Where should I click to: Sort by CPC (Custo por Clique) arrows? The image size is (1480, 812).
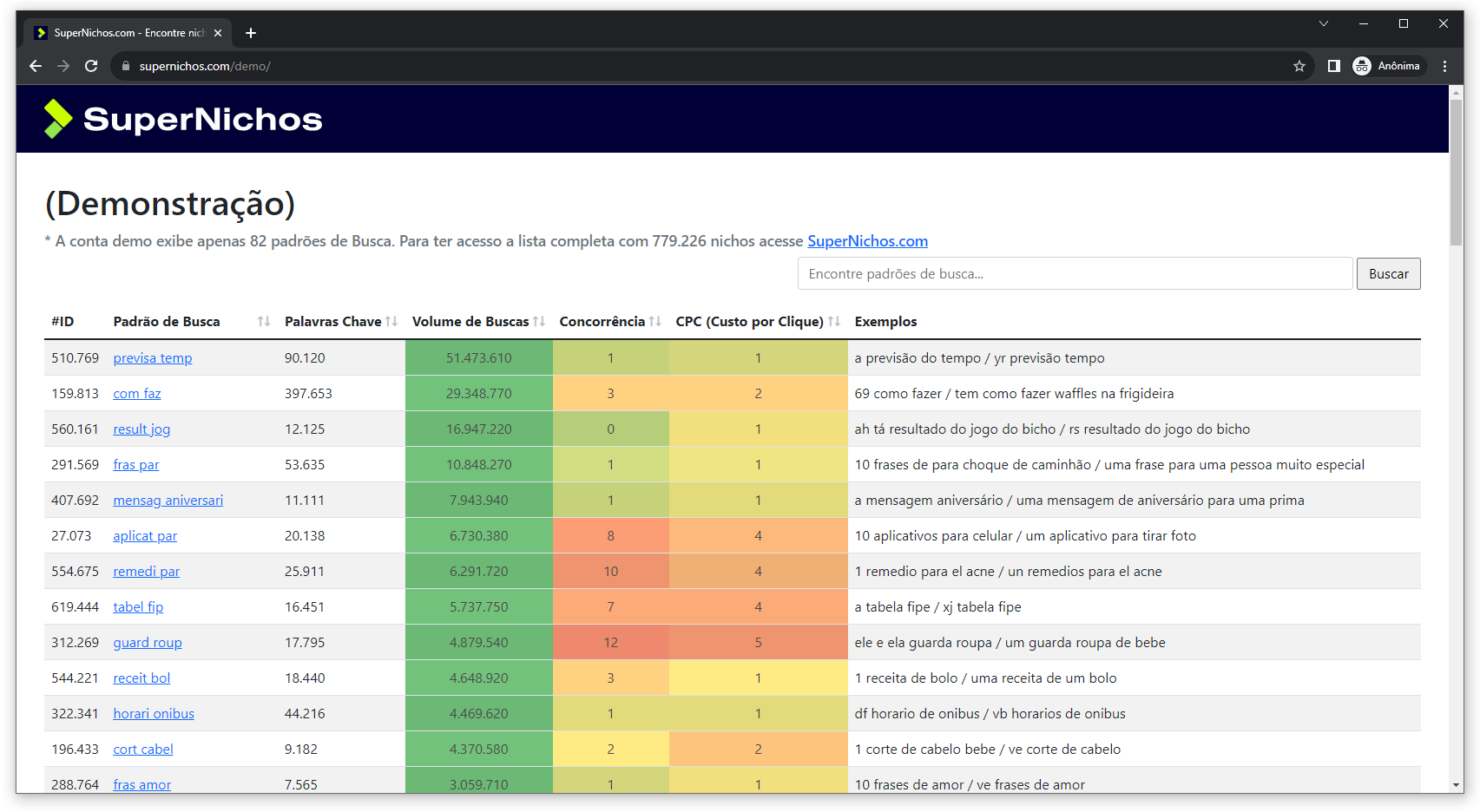[834, 322]
